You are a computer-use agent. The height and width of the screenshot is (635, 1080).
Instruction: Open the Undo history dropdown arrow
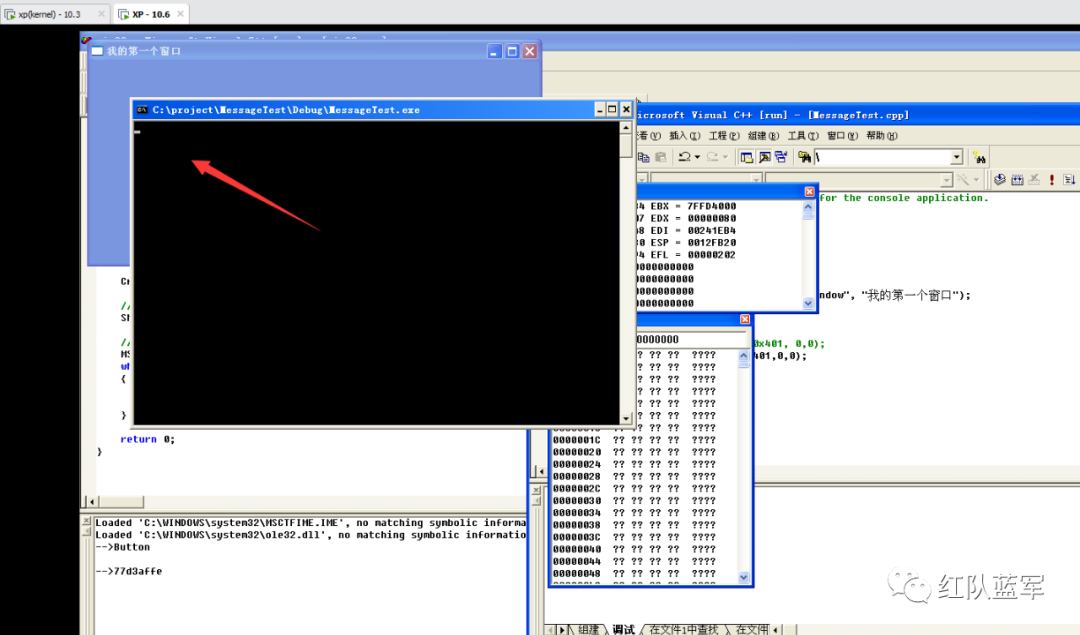click(x=697, y=158)
